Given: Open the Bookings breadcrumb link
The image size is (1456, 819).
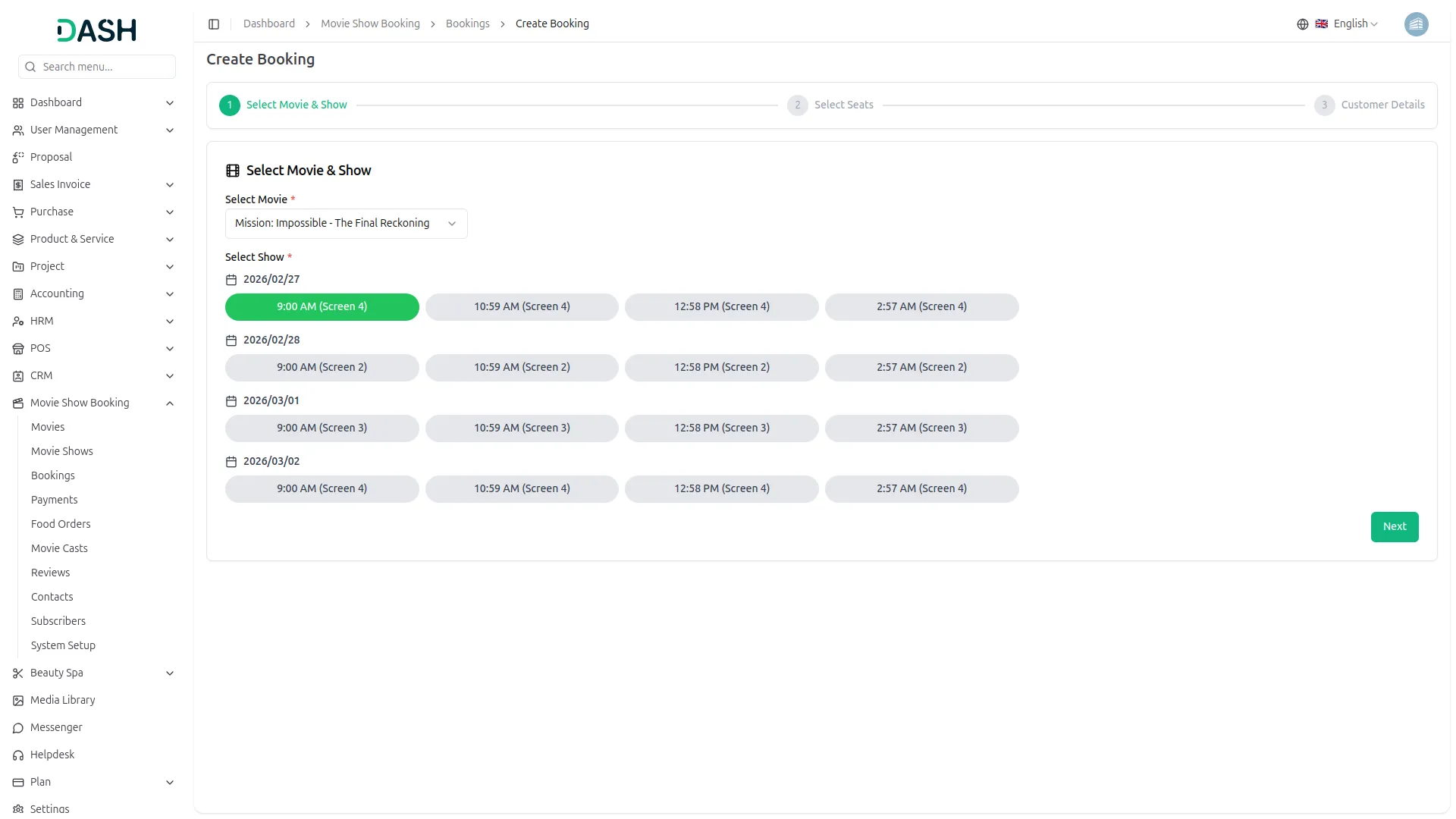Looking at the screenshot, I should click(468, 24).
